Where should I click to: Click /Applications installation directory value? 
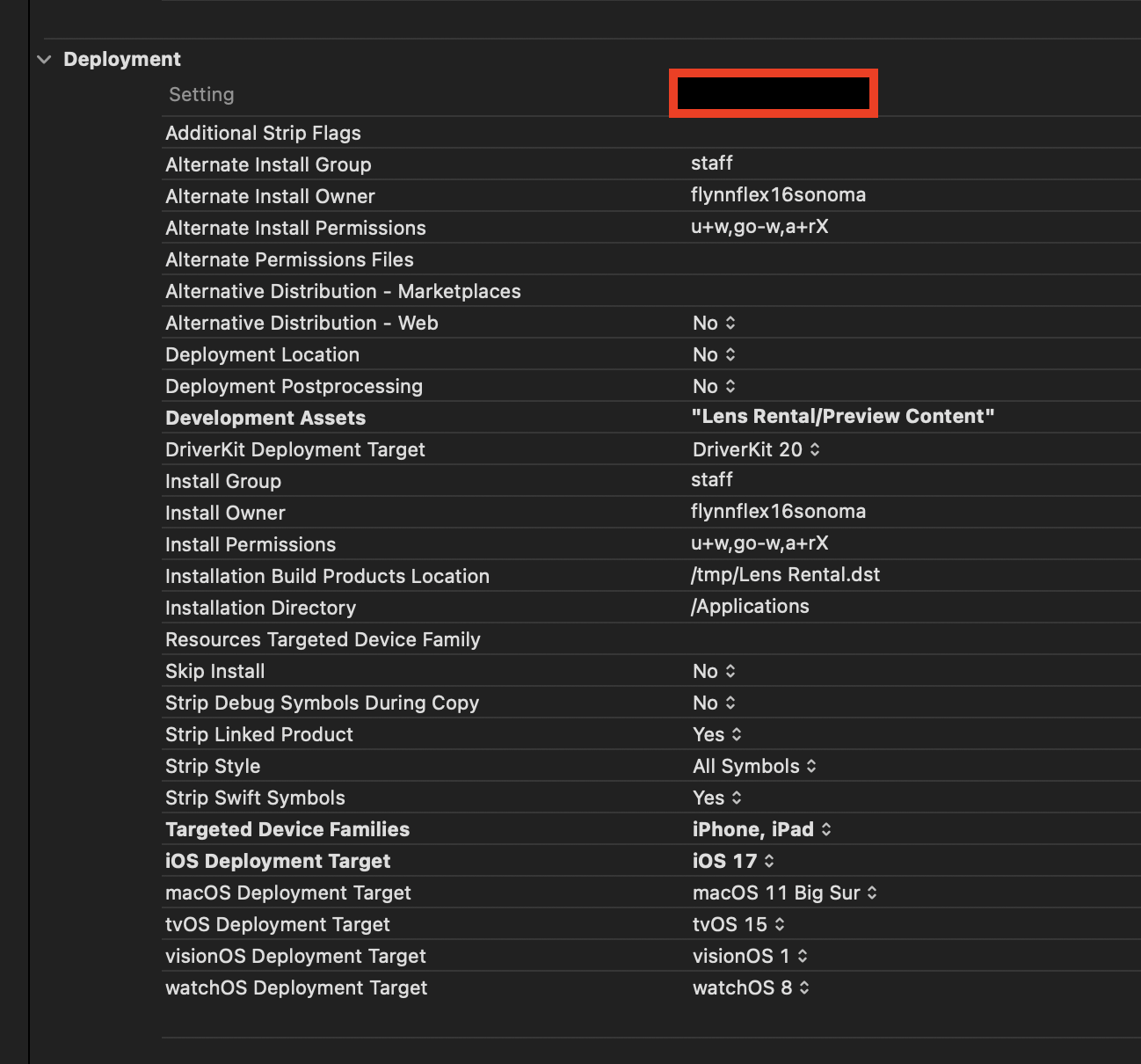click(750, 607)
